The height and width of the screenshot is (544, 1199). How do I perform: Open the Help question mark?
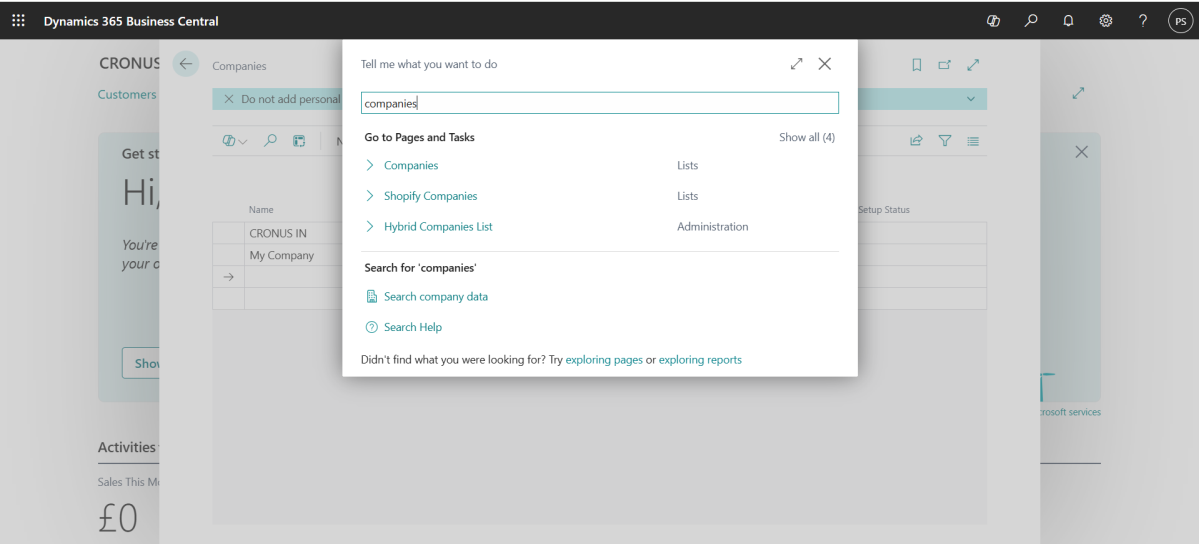pos(1142,21)
